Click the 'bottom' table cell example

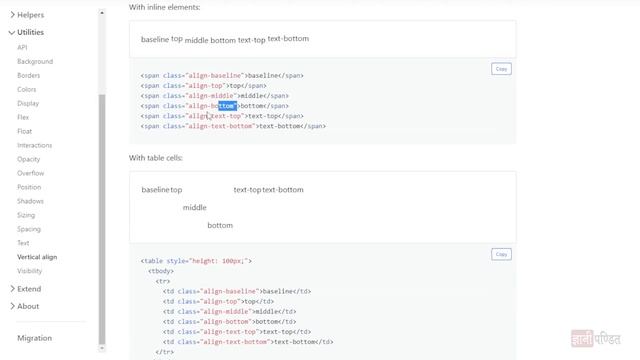point(220,225)
